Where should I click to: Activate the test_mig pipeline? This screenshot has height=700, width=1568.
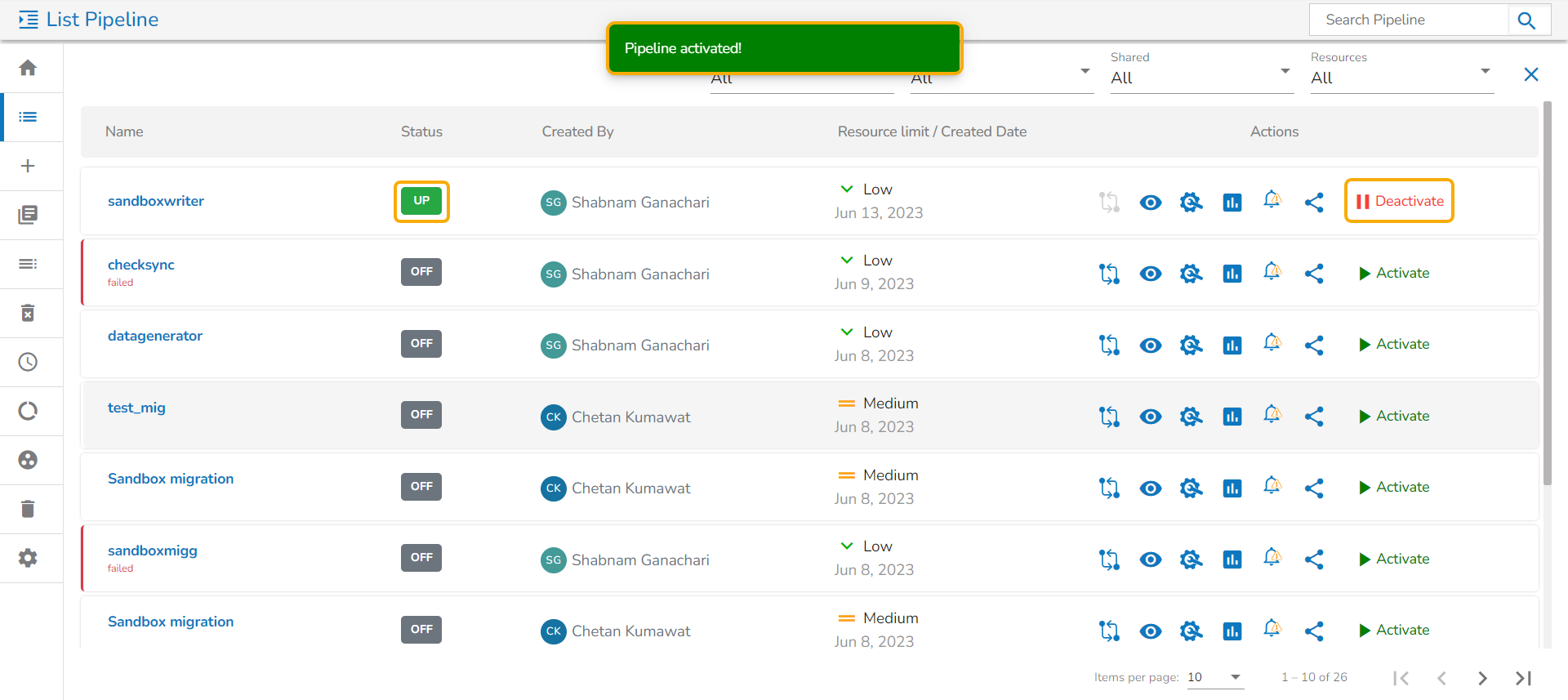click(1393, 416)
